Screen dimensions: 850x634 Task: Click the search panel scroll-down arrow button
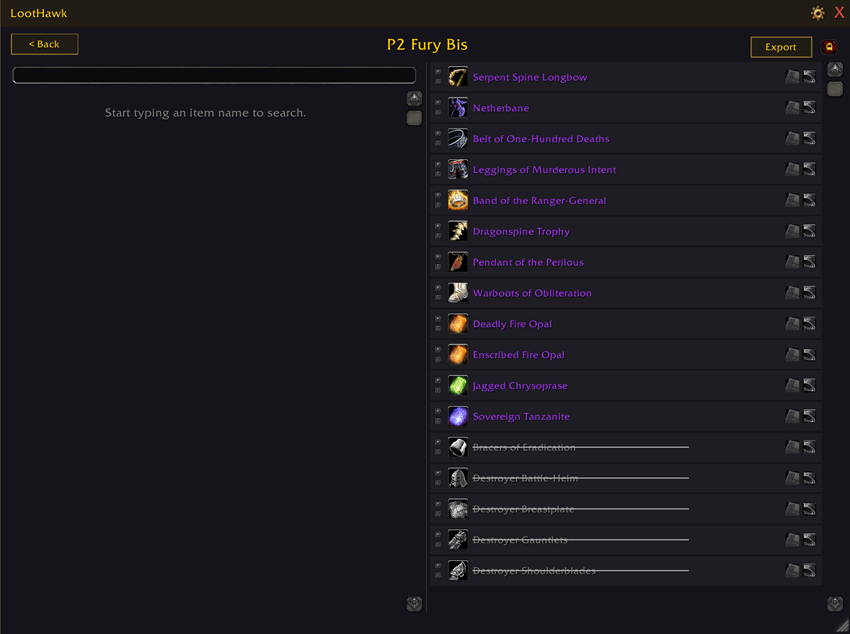[414, 604]
